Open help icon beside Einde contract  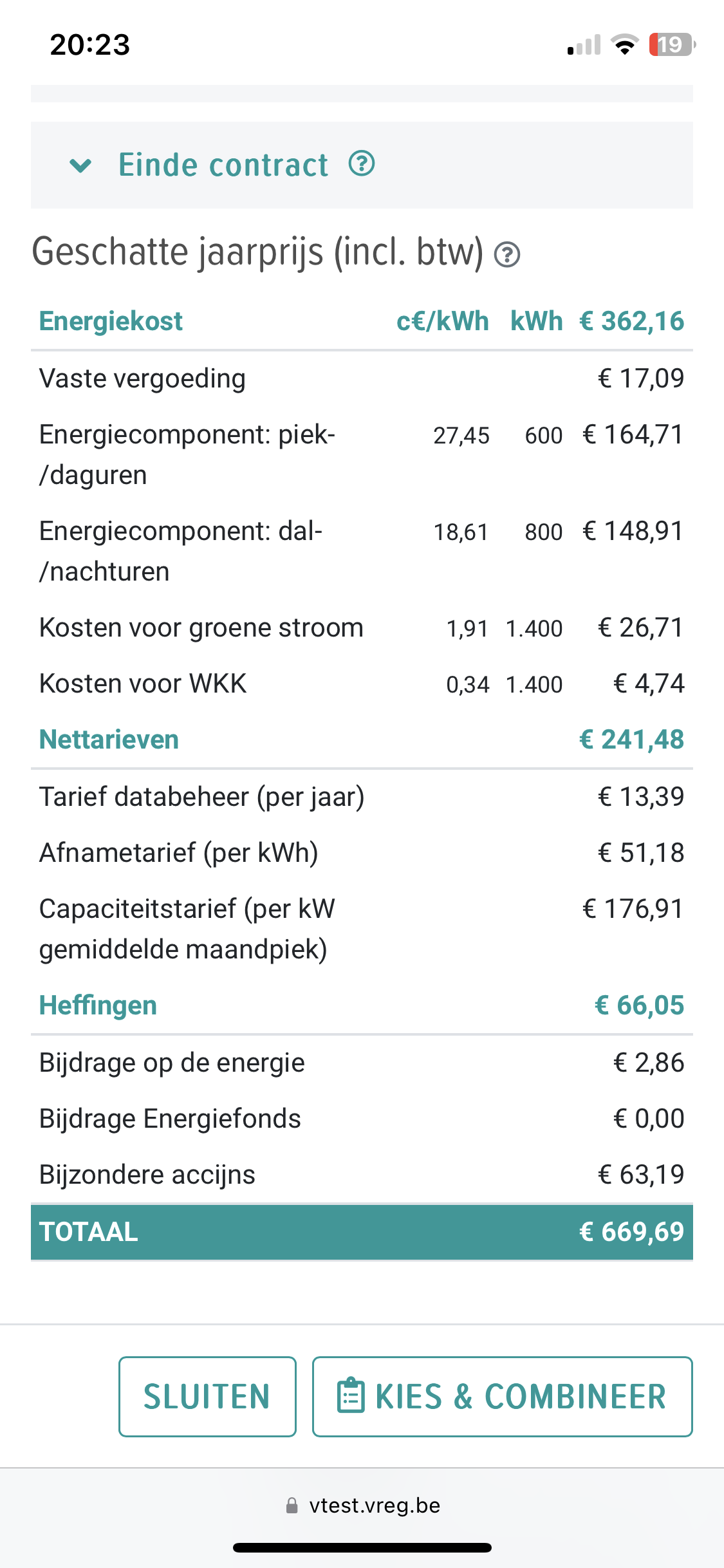point(362,164)
